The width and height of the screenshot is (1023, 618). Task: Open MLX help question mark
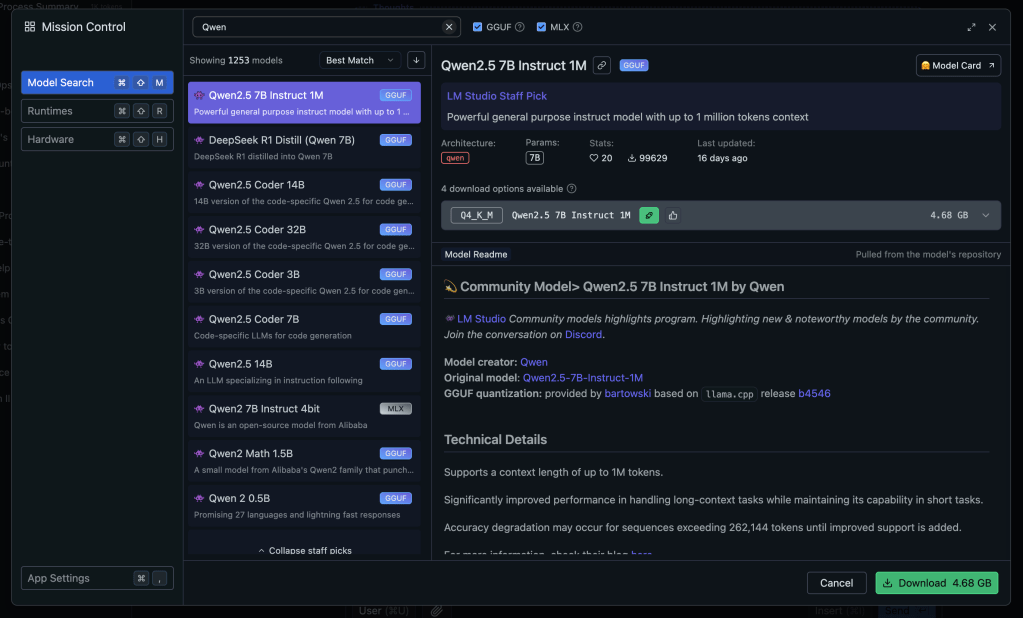coord(577,27)
